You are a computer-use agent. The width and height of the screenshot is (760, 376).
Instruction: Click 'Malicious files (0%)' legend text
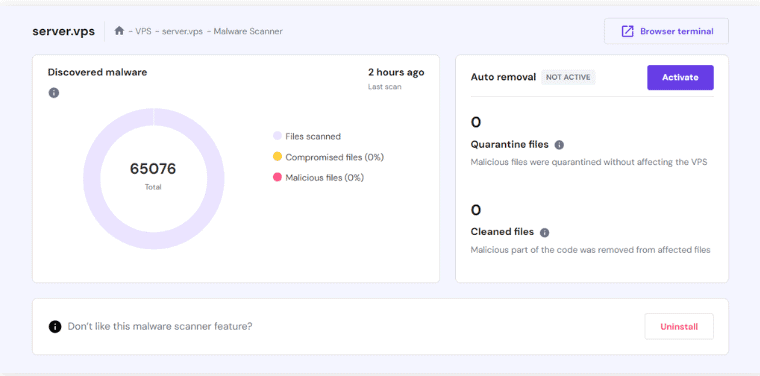click(325, 178)
